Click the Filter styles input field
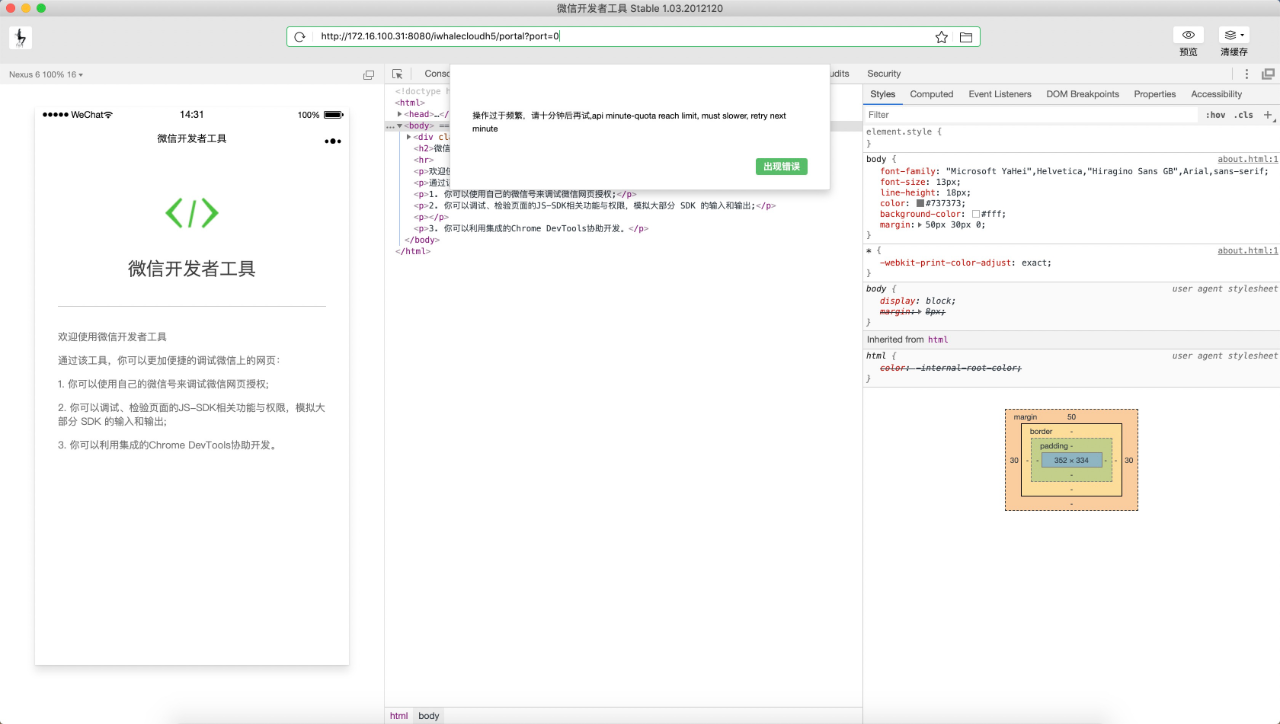This screenshot has height=724, width=1280. [1031, 115]
